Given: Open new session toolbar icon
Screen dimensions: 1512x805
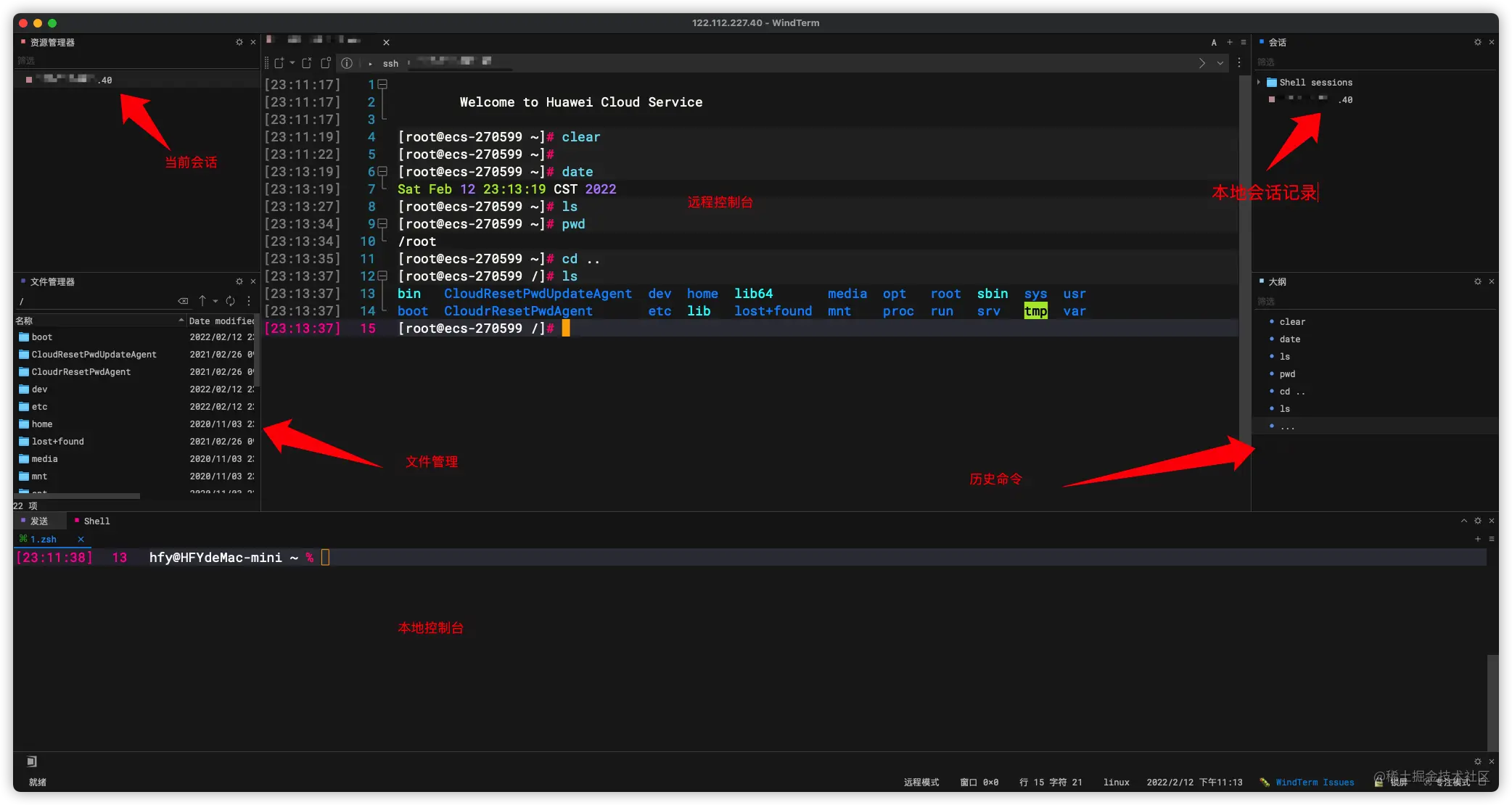Looking at the screenshot, I should tap(279, 63).
